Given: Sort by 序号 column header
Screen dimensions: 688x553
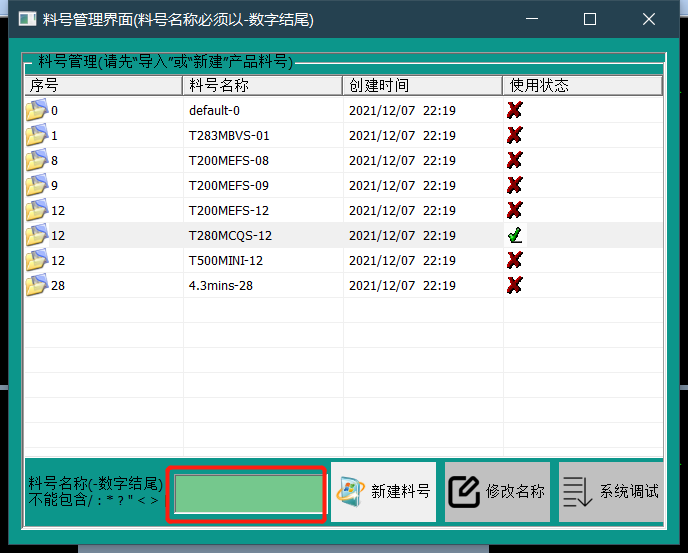Looking at the screenshot, I should pyautogui.click(x=104, y=86).
